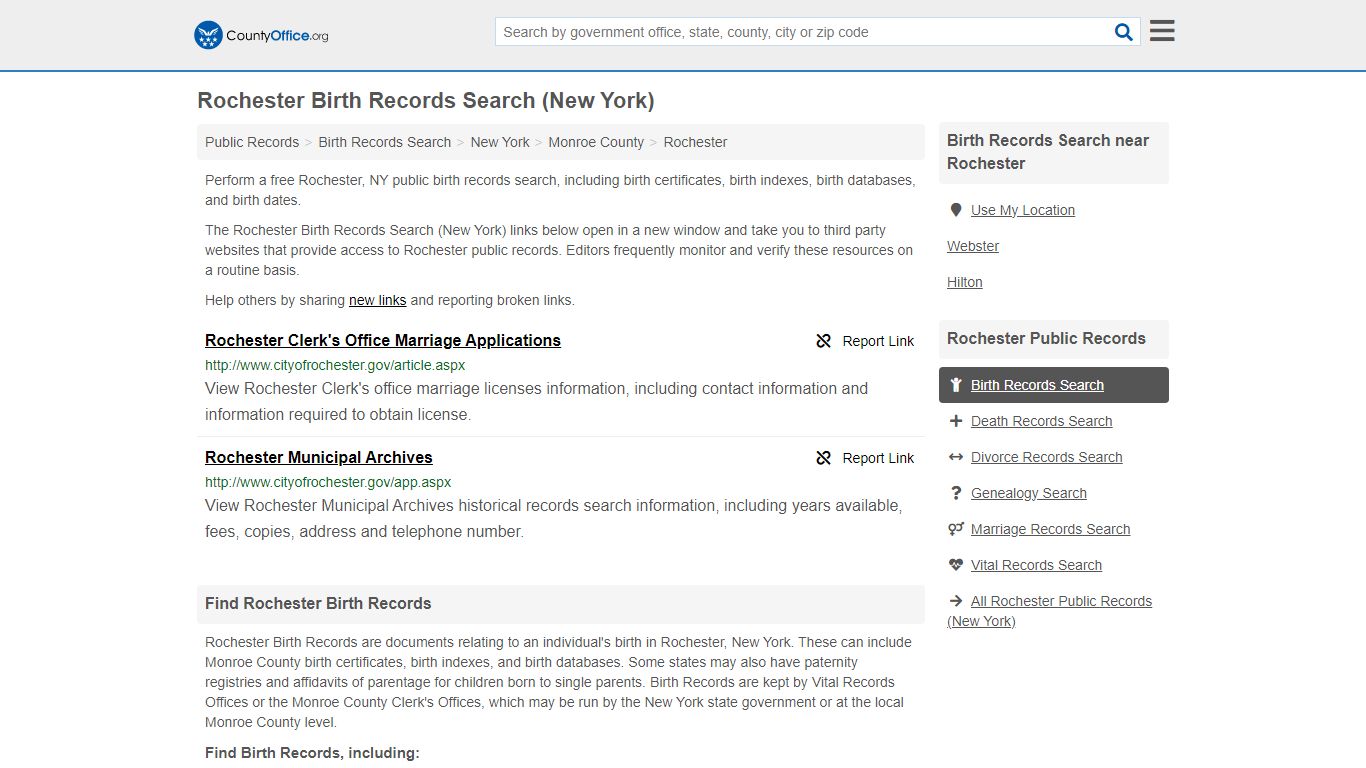Visit the cityofrochester.gov/article.aspx URL

point(335,365)
